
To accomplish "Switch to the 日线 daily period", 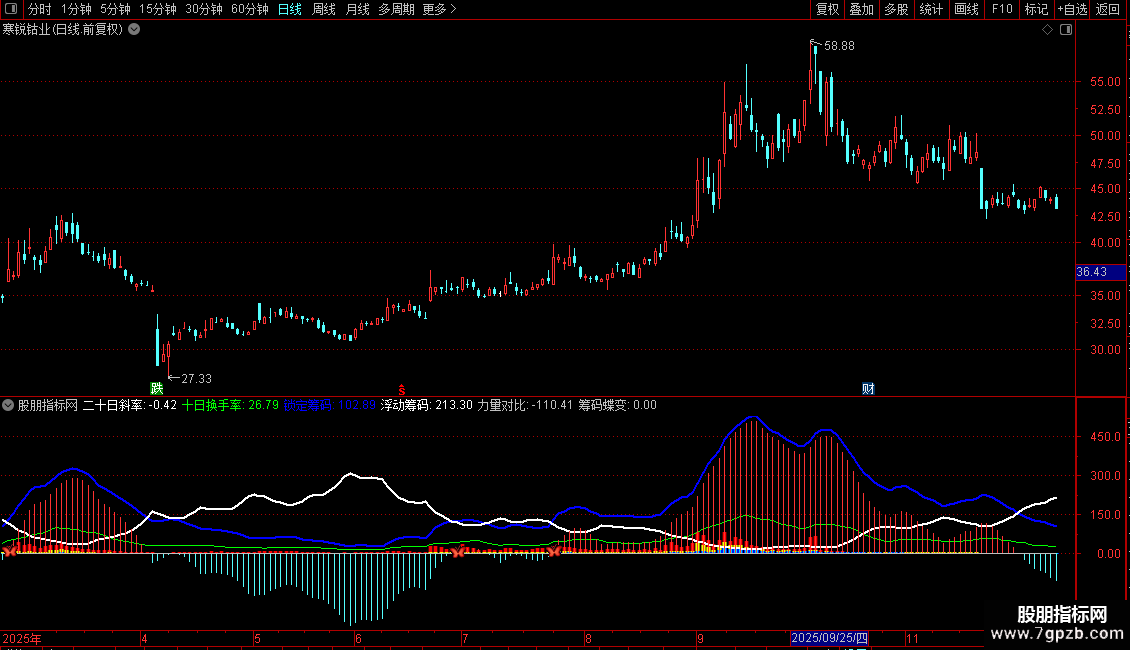I will click(289, 9).
